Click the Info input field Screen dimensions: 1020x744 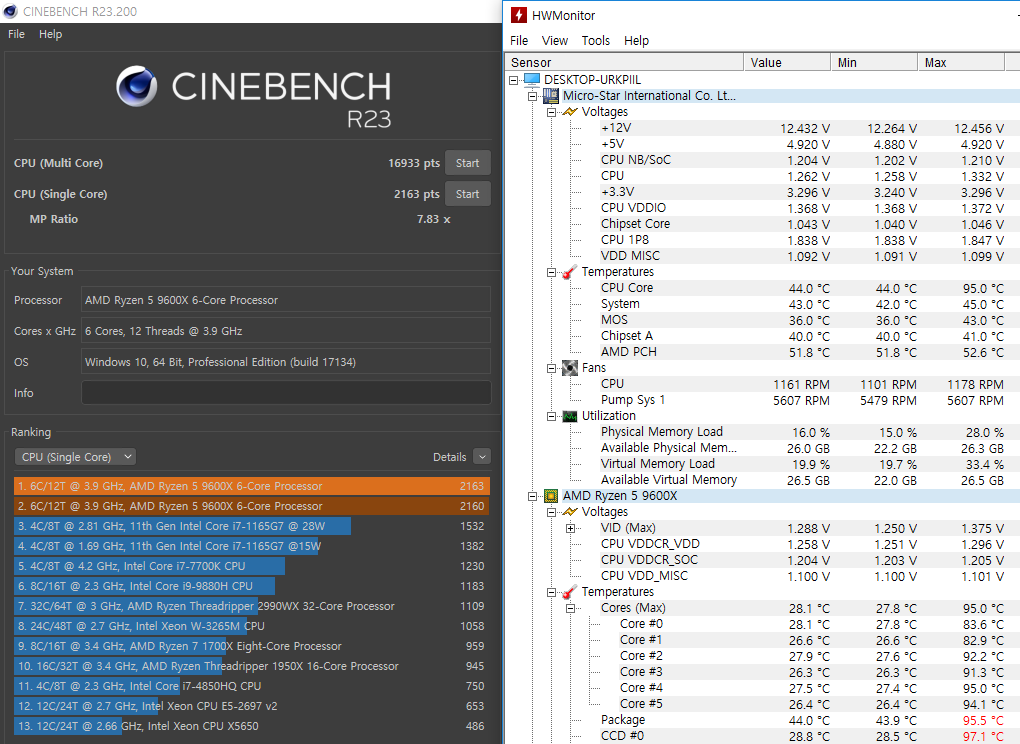point(286,393)
